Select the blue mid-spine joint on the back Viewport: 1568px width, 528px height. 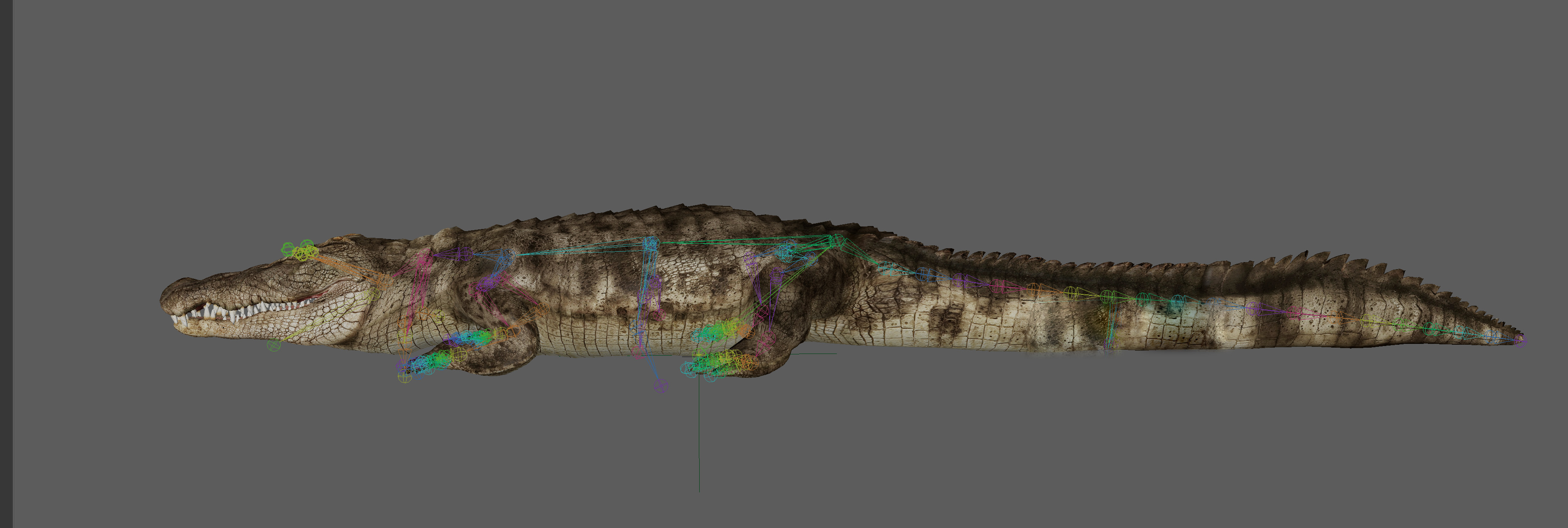point(651,244)
